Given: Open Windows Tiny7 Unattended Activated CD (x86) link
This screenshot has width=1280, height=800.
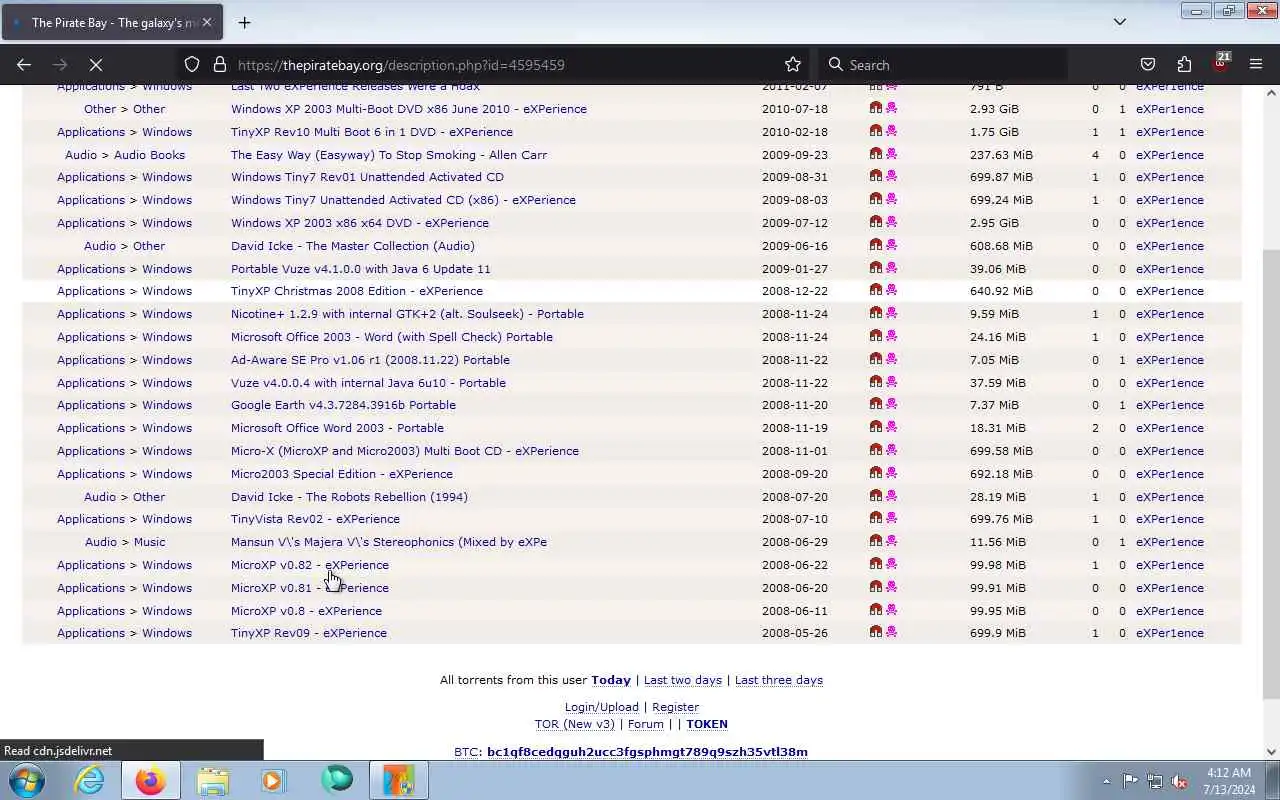Looking at the screenshot, I should [403, 200].
